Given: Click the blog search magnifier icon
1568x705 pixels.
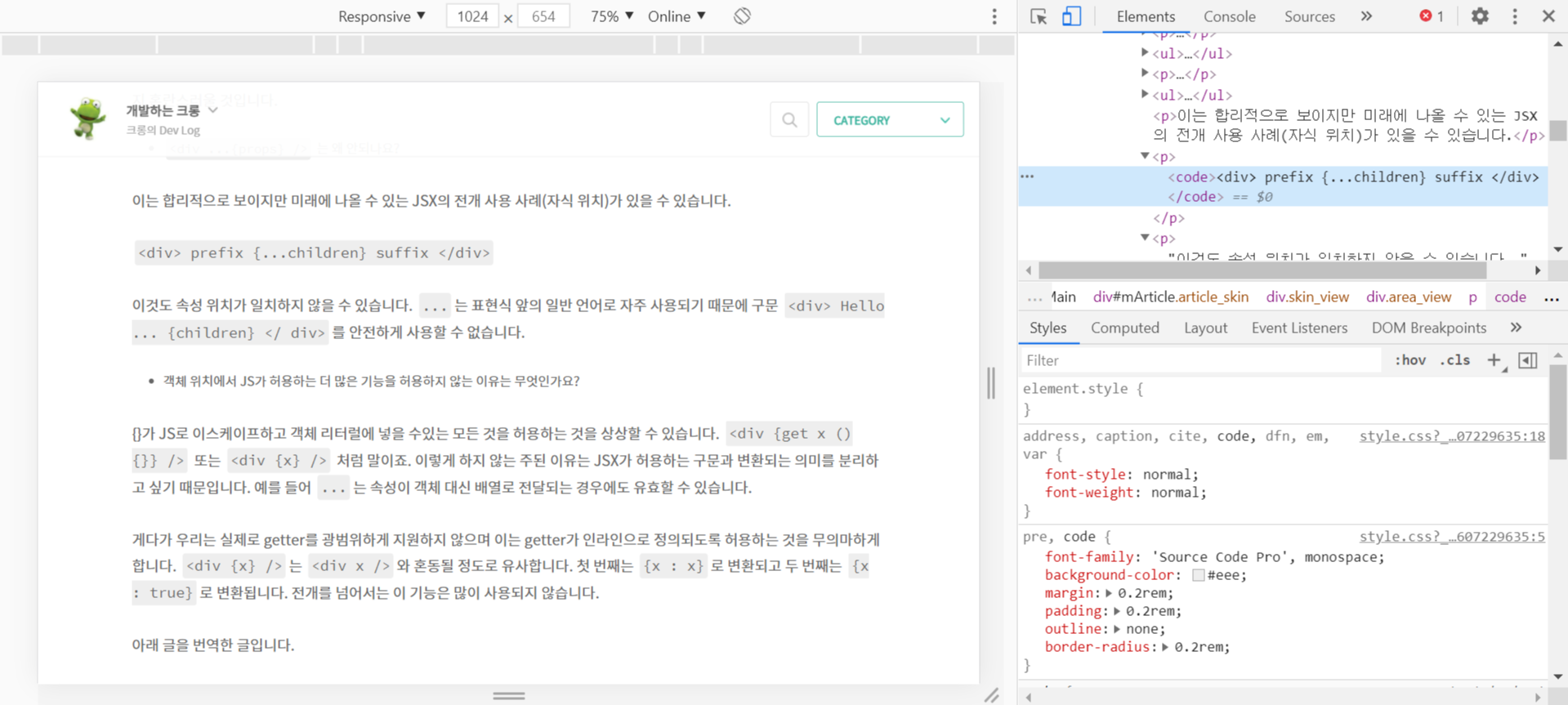Looking at the screenshot, I should [x=789, y=120].
